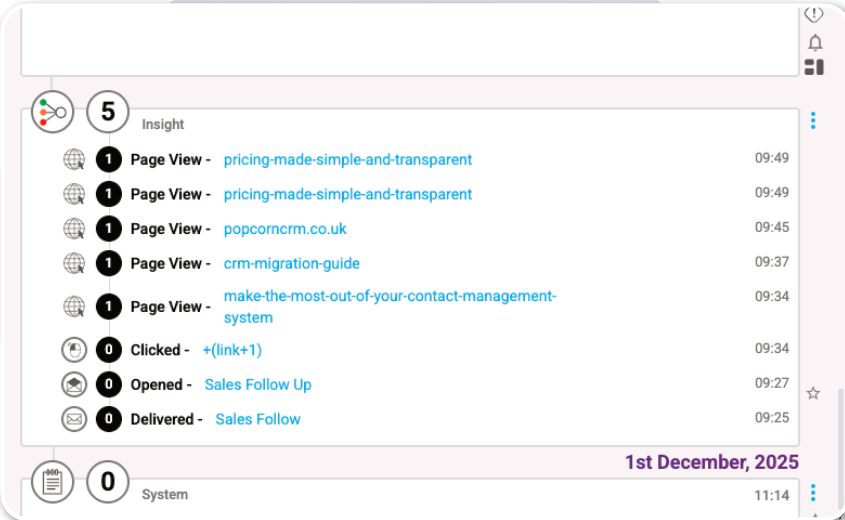
Task: Open the dashboard layout panel icon
Action: click(x=814, y=67)
